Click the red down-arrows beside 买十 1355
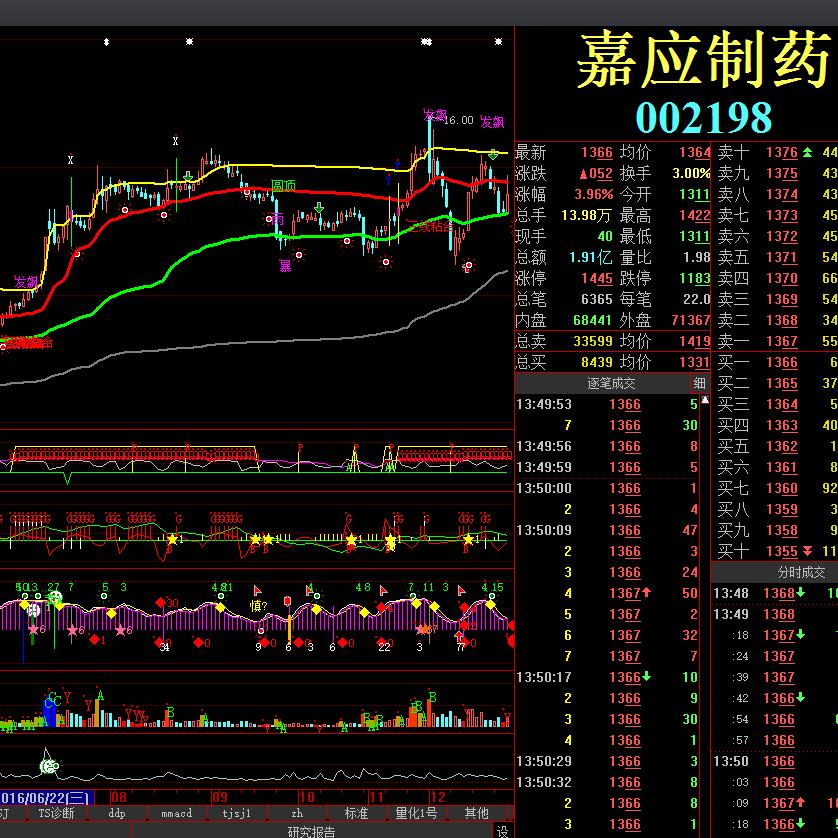 tap(808, 552)
